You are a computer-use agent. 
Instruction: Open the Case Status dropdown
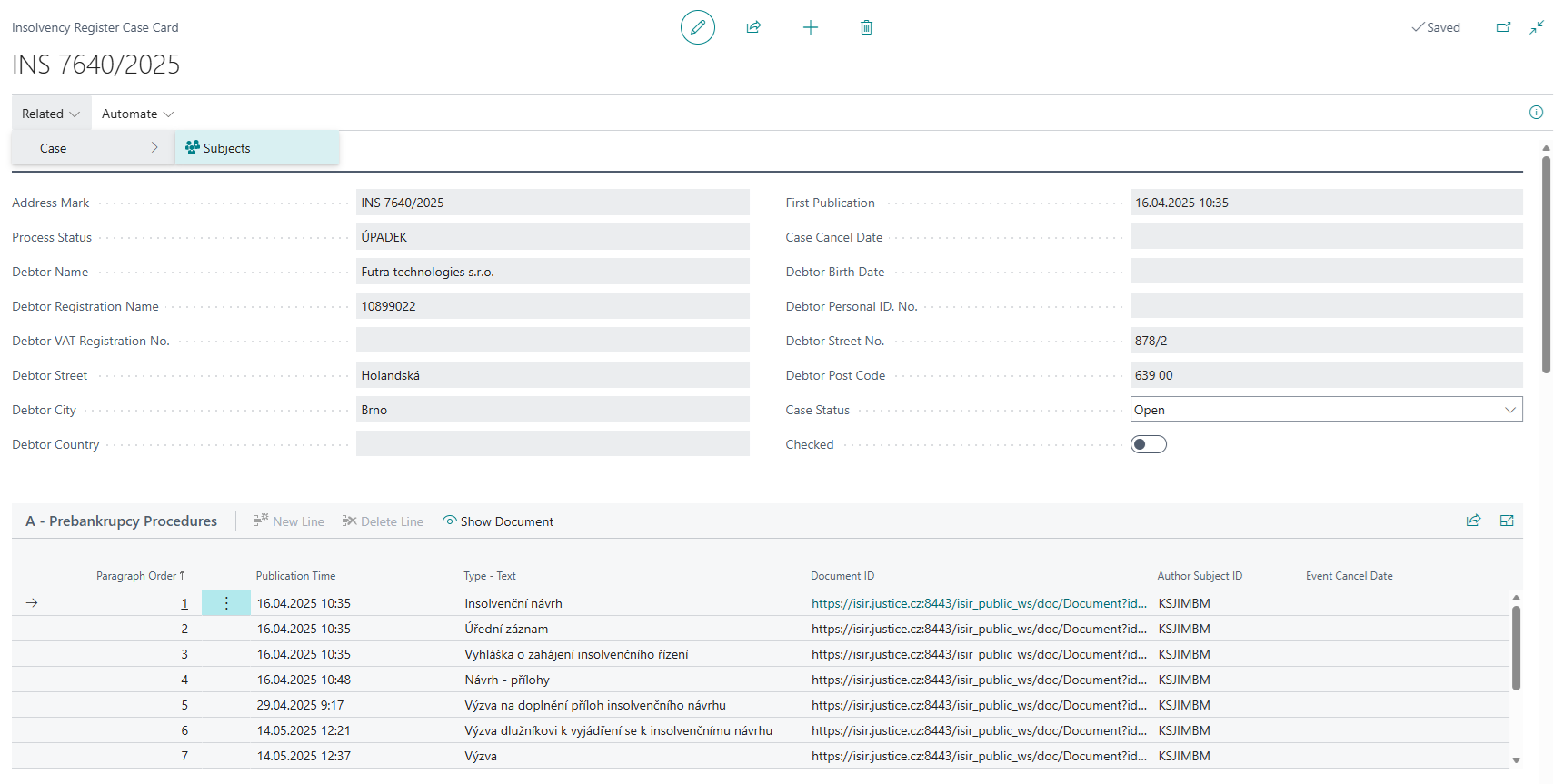point(1509,410)
